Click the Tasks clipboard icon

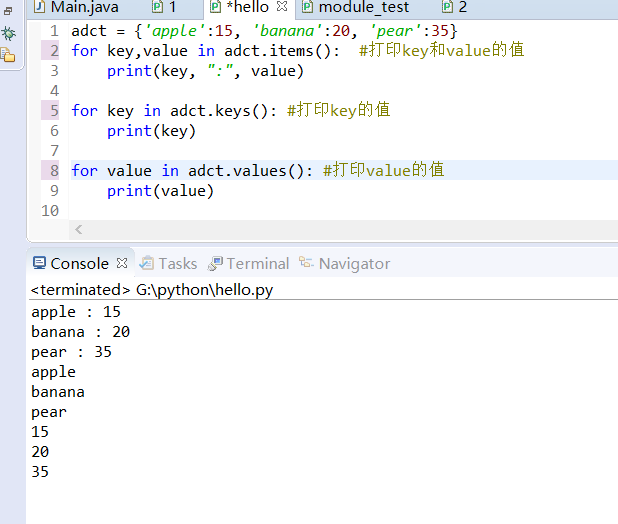point(147,263)
